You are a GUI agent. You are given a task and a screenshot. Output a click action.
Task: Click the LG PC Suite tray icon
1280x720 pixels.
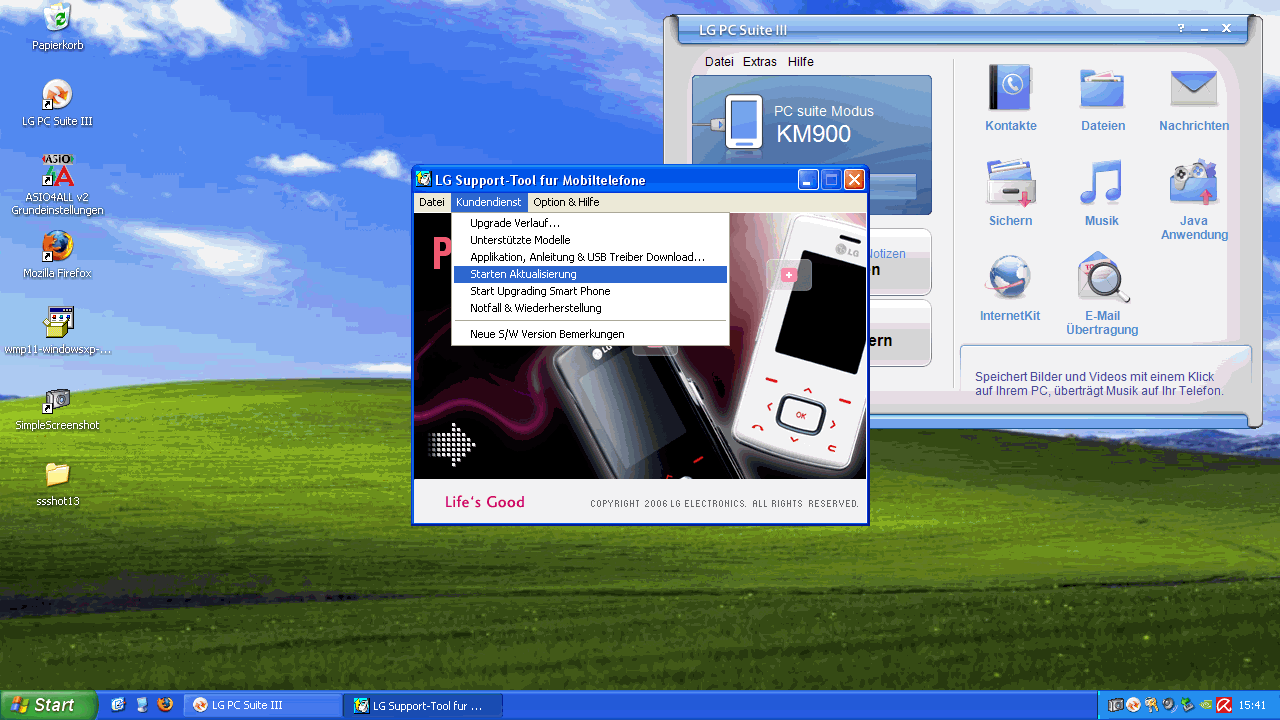(x=1134, y=705)
